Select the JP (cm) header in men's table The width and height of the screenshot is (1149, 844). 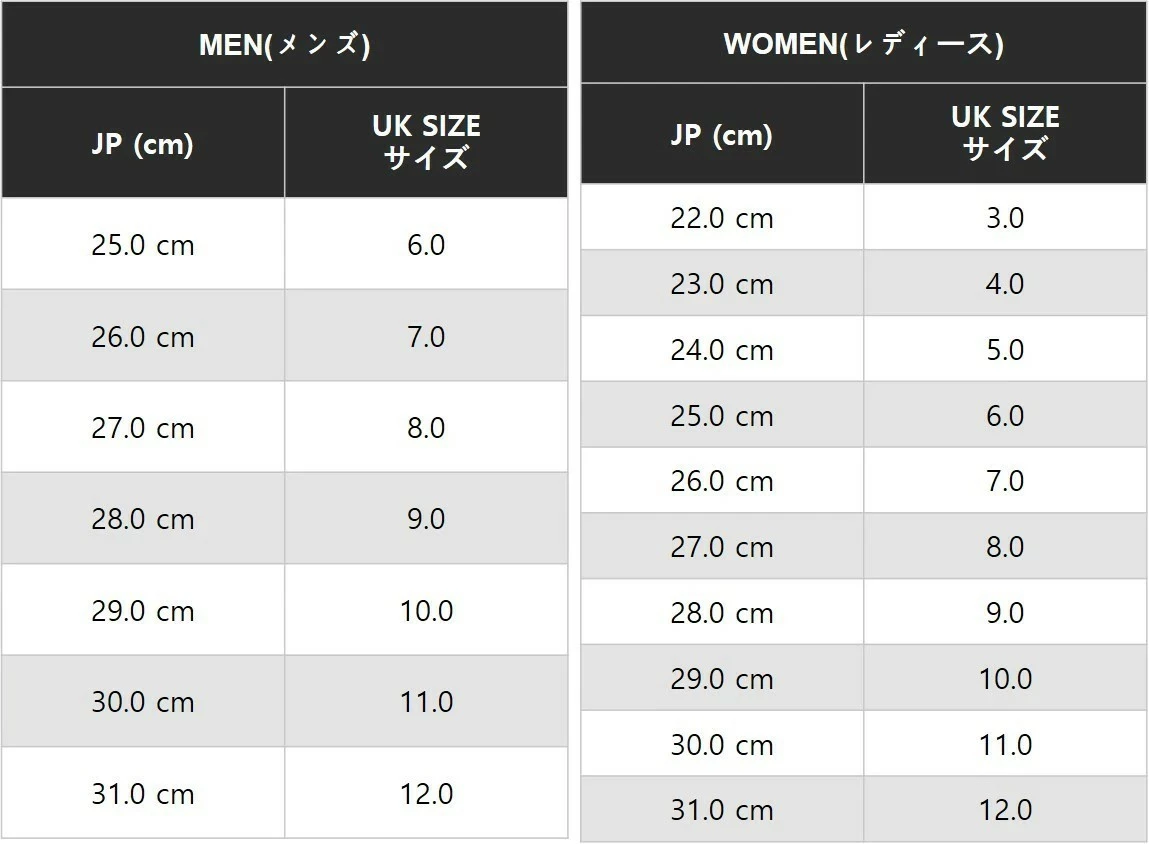143,143
